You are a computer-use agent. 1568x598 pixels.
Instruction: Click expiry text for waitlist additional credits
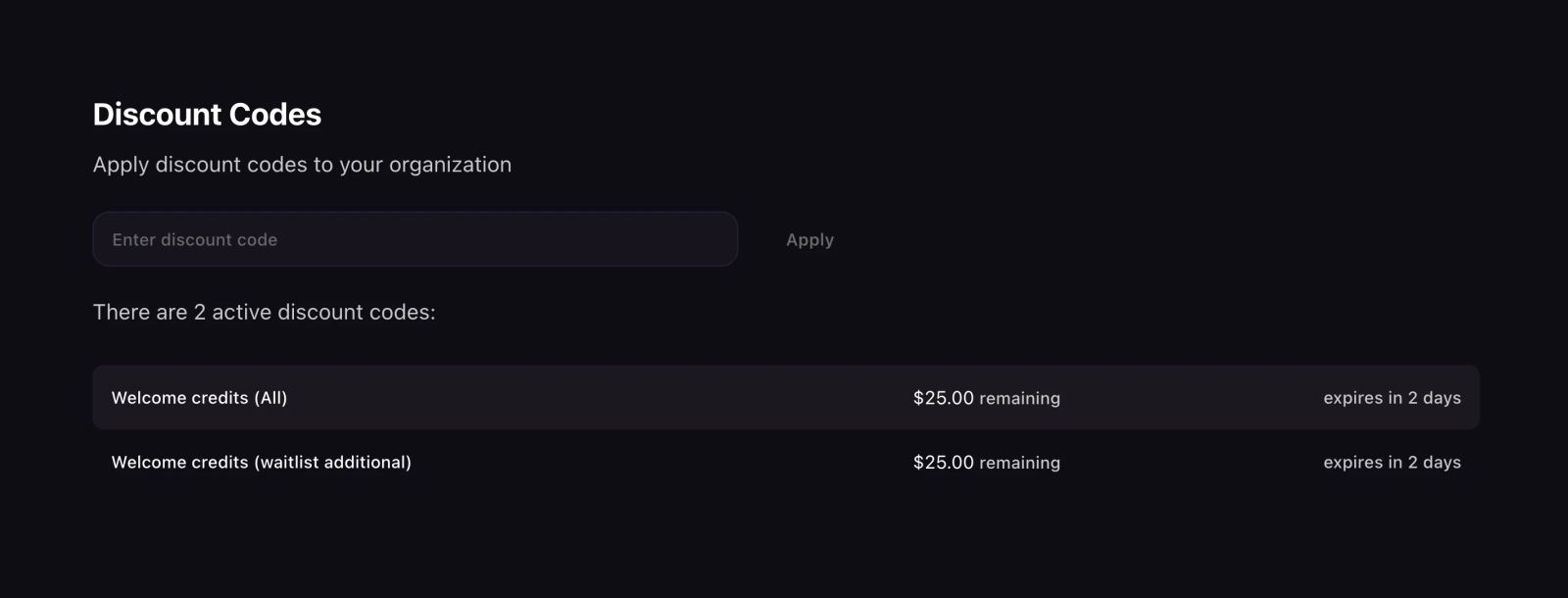pos(1391,463)
